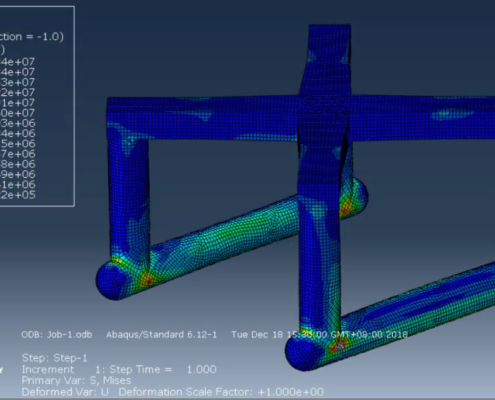Click the legend header ending '= -1.0)'
This screenshot has width=495, height=400.
pyautogui.click(x=32, y=36)
